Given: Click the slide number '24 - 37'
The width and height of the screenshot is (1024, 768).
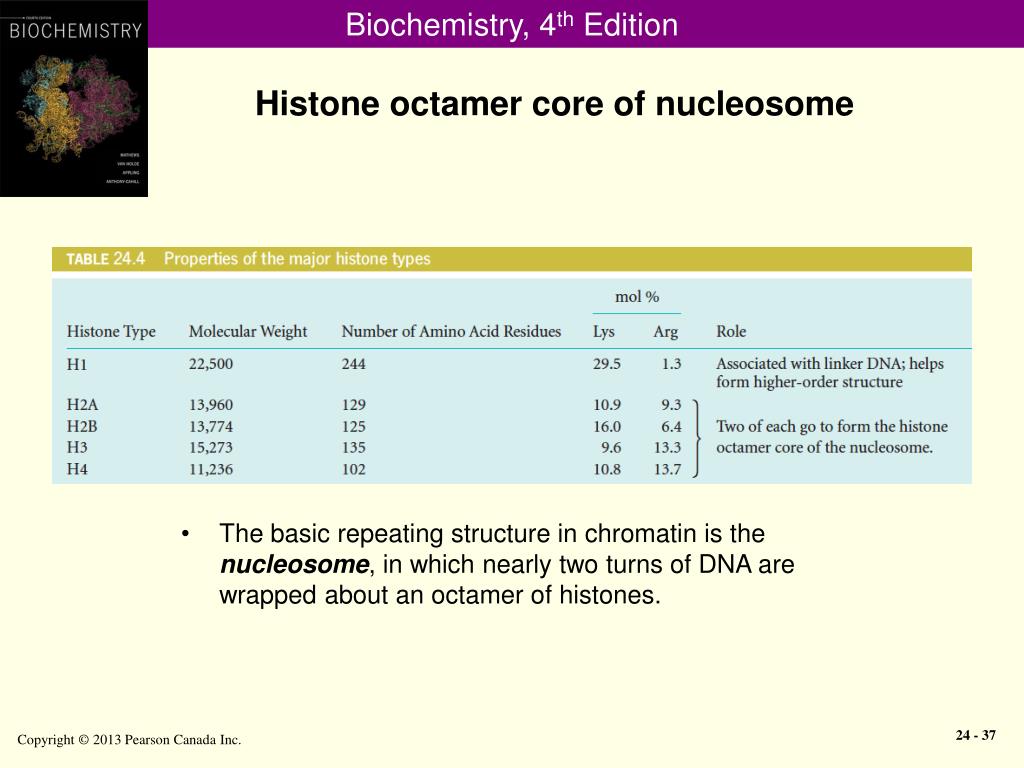Looking at the screenshot, I should coord(976,735).
